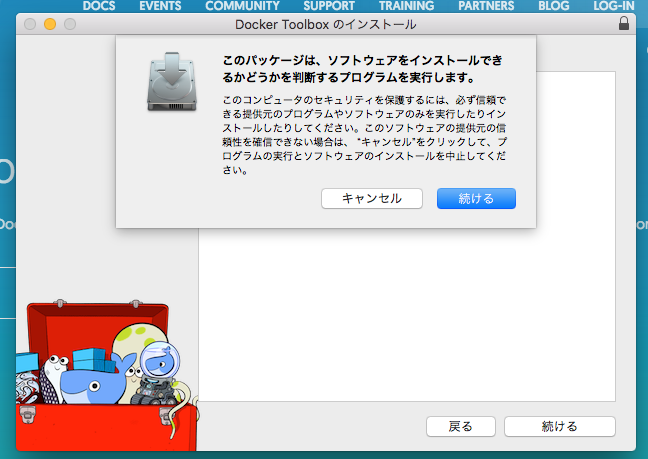This screenshot has width=648, height=459.
Task: Click the installer disk icon in the dialog
Action: click(x=172, y=82)
